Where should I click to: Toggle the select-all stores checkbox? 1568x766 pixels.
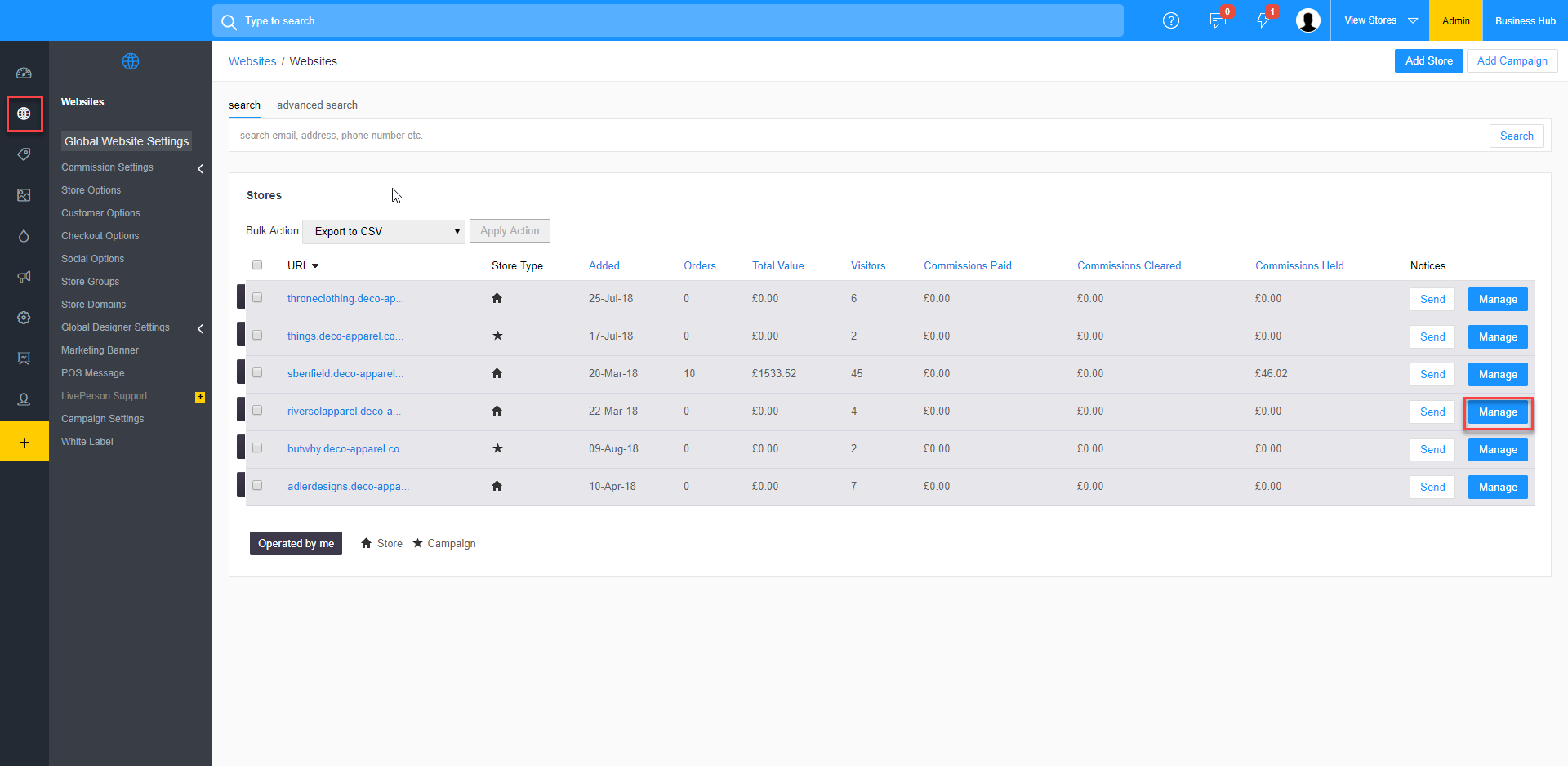coord(257,265)
